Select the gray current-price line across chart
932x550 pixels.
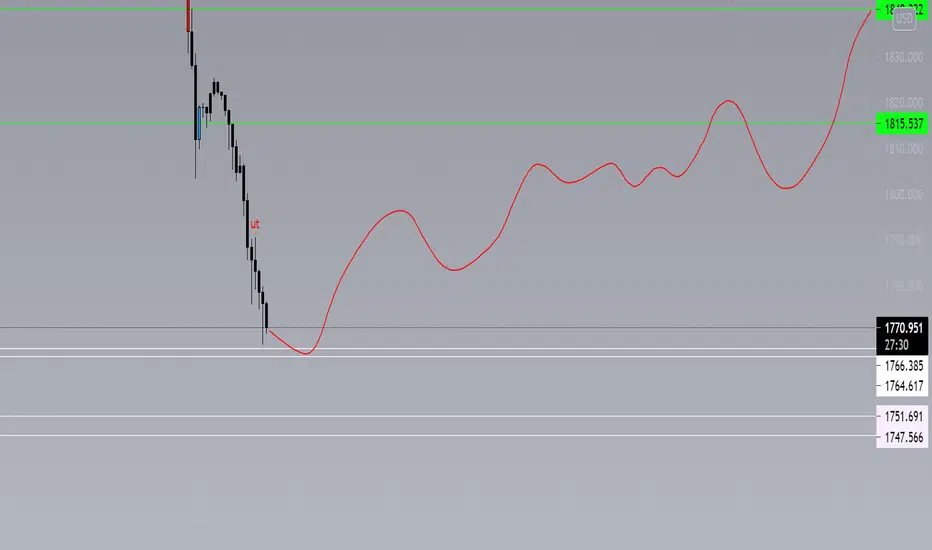[x=438, y=328]
